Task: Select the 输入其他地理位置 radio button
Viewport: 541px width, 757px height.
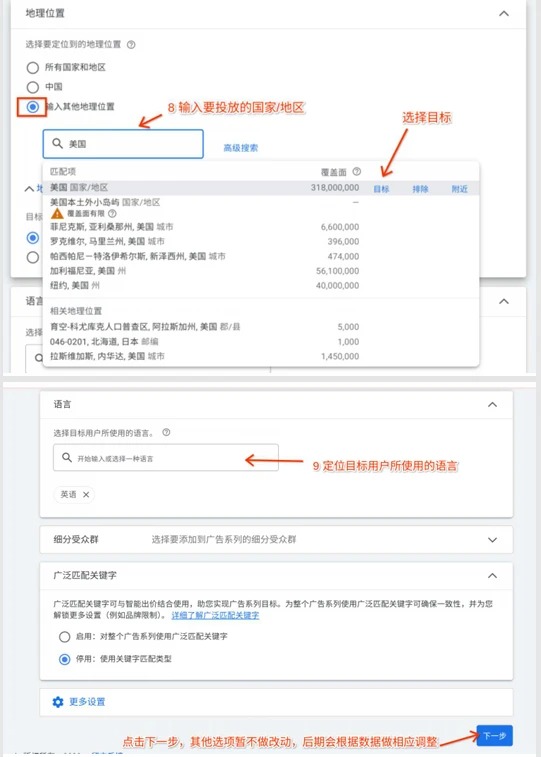Action: pyautogui.click(x=33, y=106)
